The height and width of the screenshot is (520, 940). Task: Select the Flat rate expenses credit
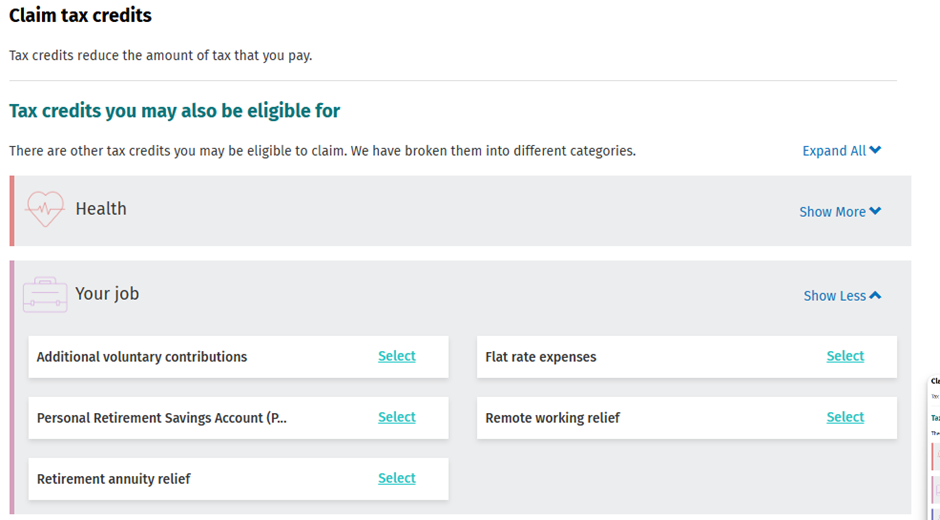tap(845, 356)
